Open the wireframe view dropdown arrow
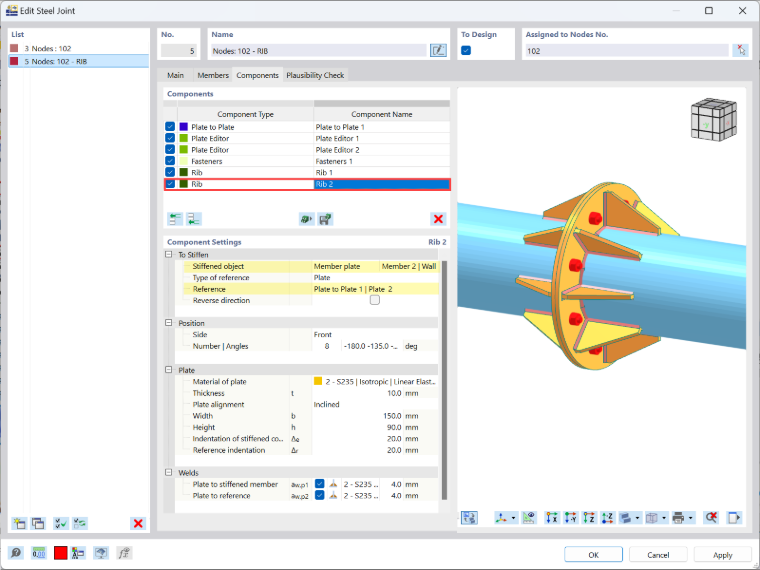 [x=664, y=518]
